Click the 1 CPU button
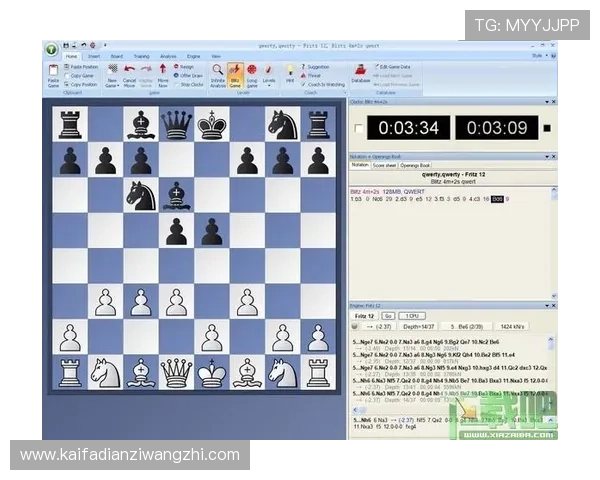600x480 pixels. point(412,315)
